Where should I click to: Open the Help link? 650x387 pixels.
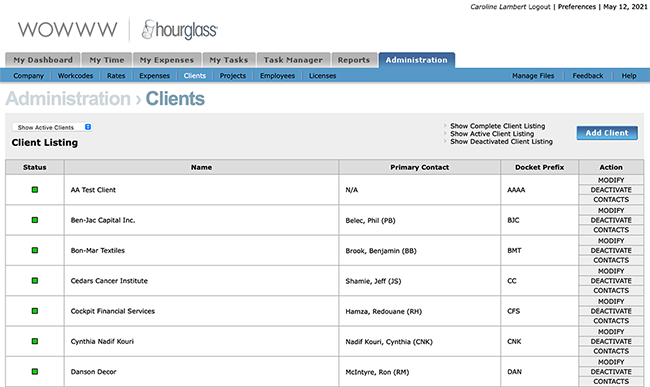pyautogui.click(x=629, y=76)
